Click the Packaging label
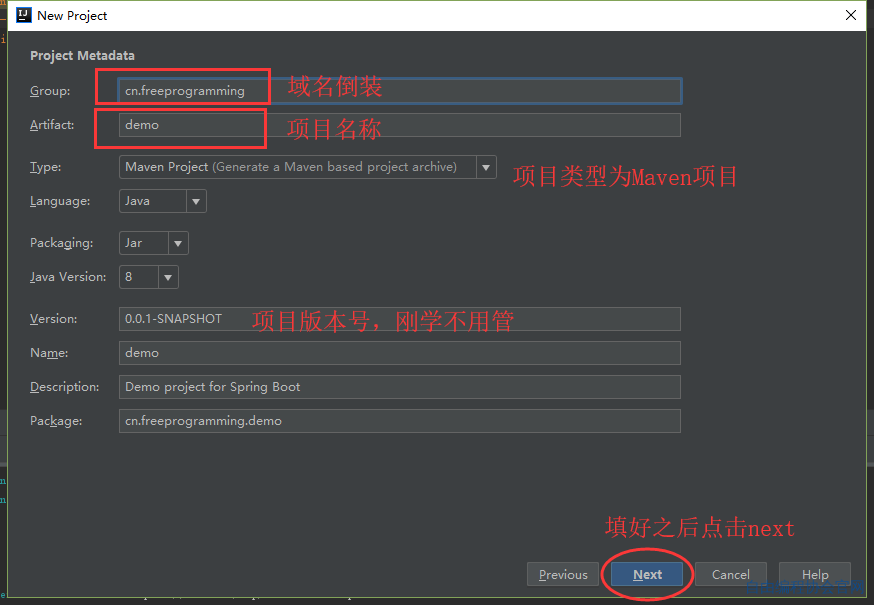 click(x=61, y=243)
